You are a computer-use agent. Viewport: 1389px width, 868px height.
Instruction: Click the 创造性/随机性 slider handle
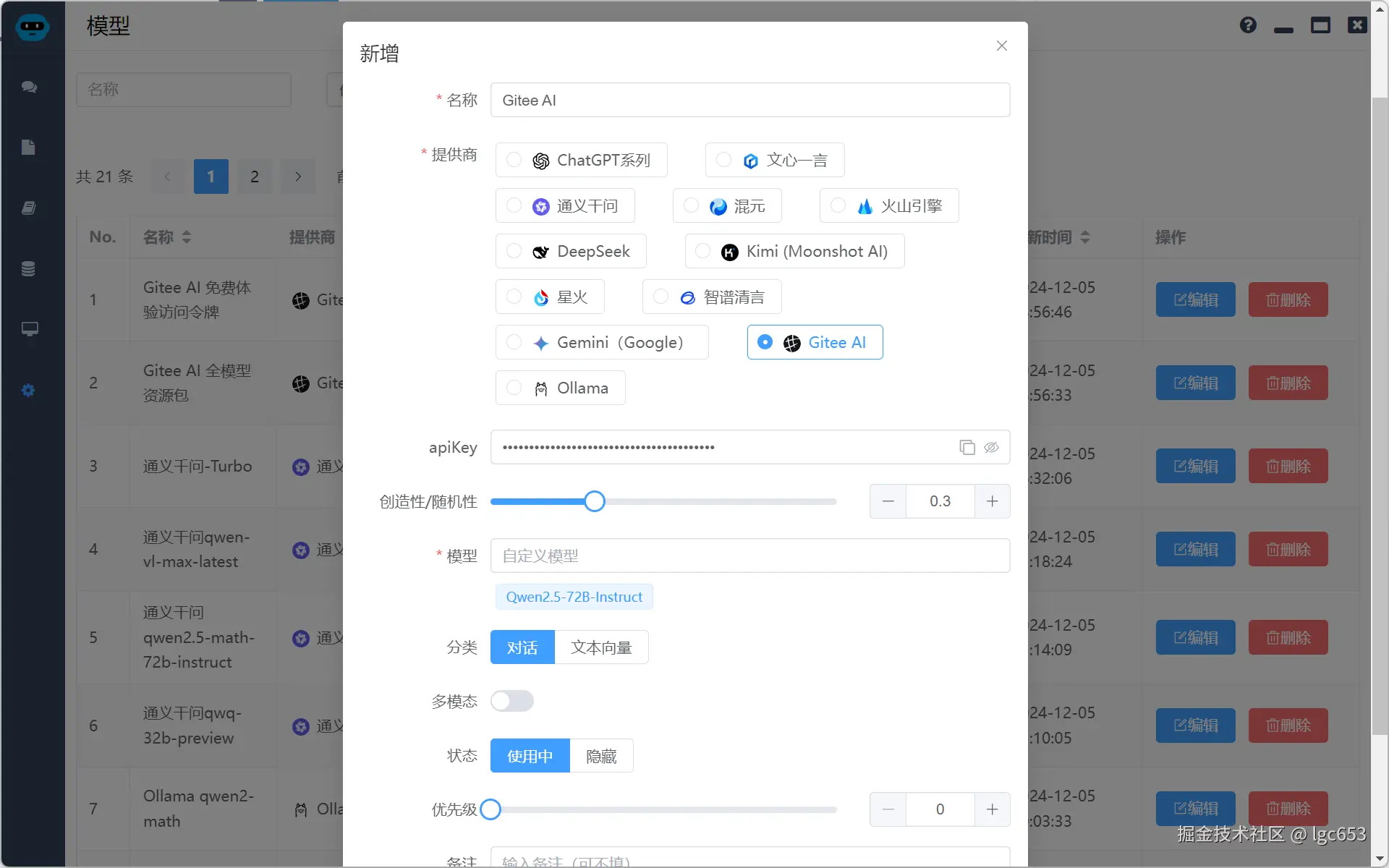(594, 501)
